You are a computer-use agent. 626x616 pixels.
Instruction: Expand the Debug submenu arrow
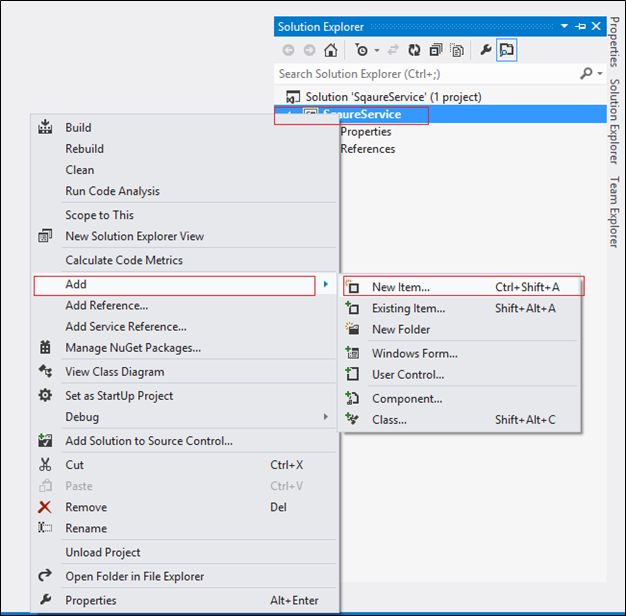tap(326, 417)
